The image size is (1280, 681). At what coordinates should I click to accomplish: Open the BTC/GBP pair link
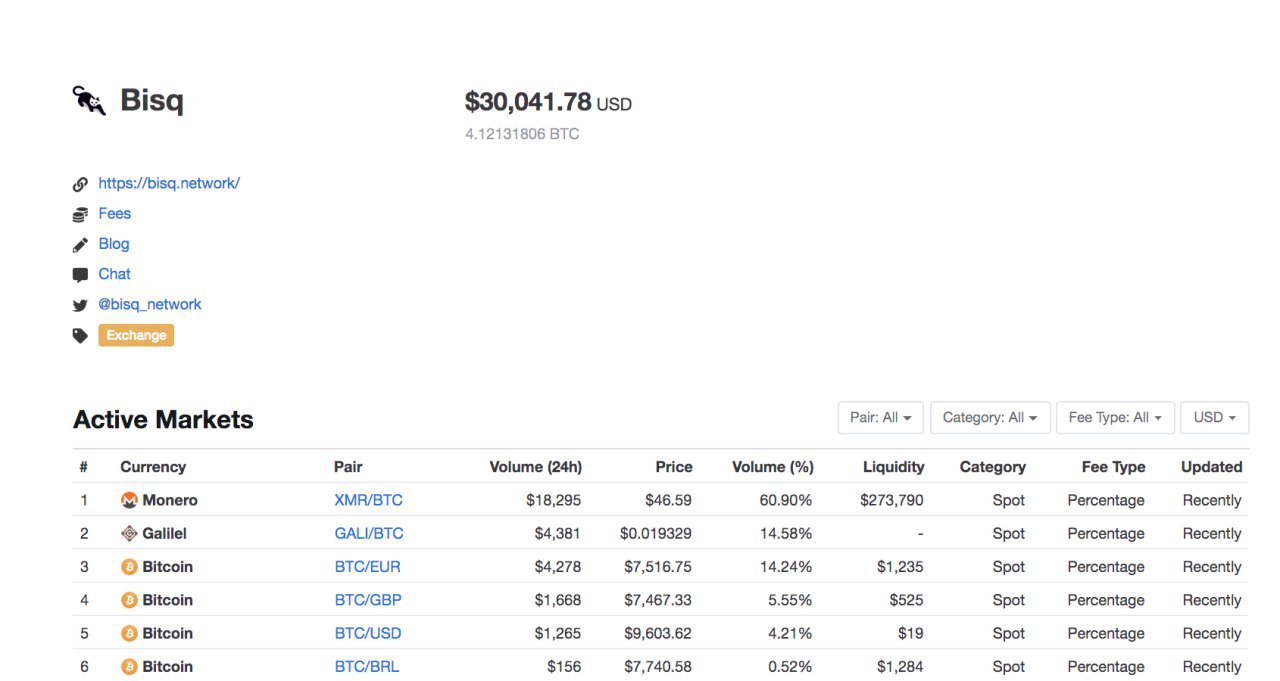click(368, 600)
